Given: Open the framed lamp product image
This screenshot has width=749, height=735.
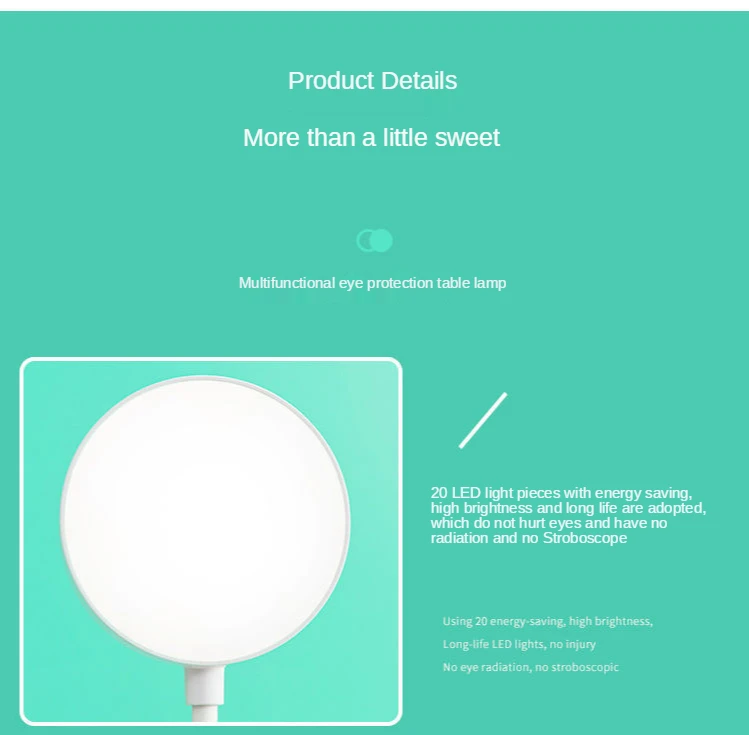Looking at the screenshot, I should point(211,541).
